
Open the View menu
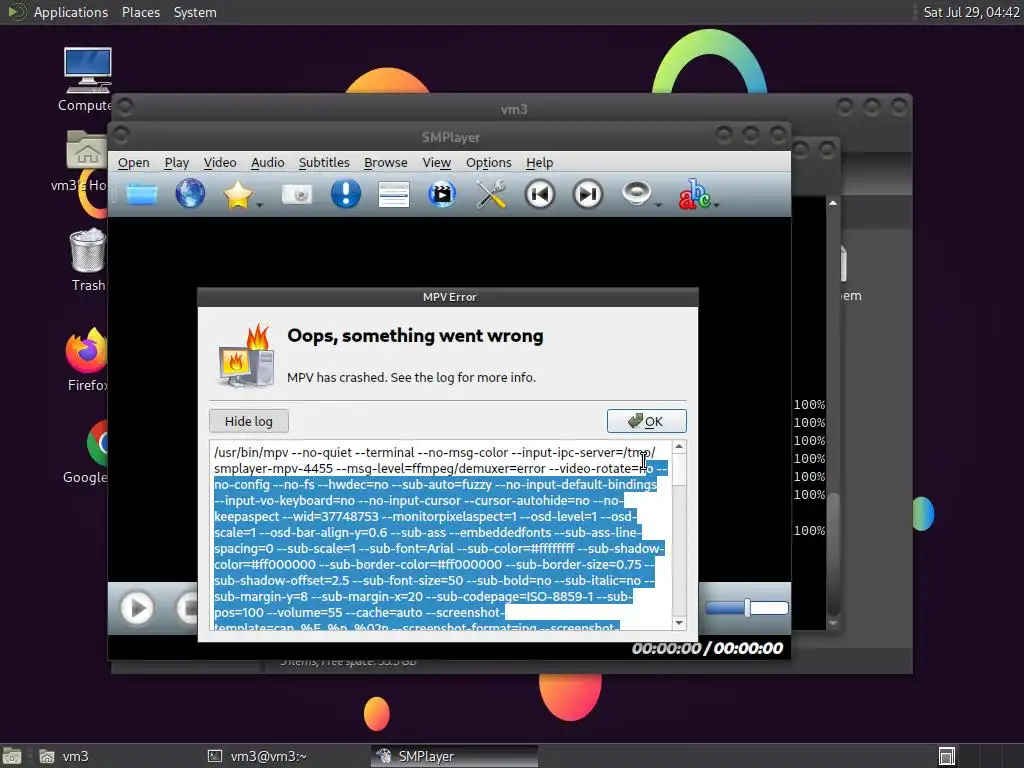[x=436, y=163]
